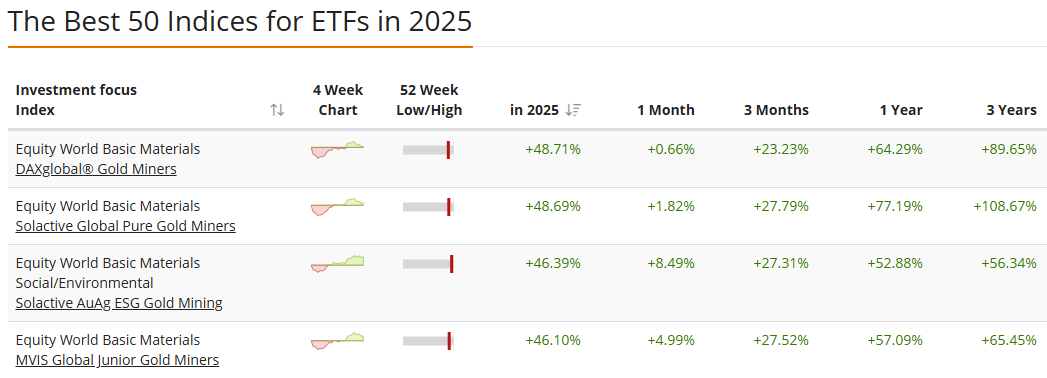This screenshot has height=378, width=1047.
Task: Sort table by 1 Year column header
Action: click(901, 110)
